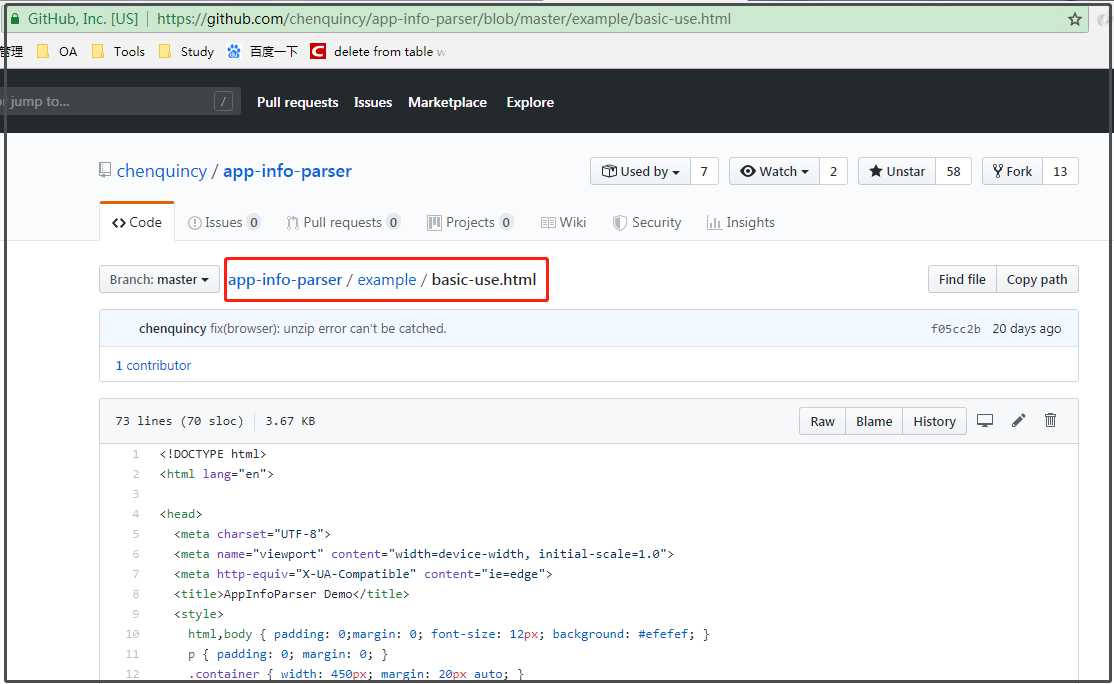Image resolution: width=1114 pixels, height=684 pixels.
Task: Select line number 5 of the code
Action: pos(135,534)
